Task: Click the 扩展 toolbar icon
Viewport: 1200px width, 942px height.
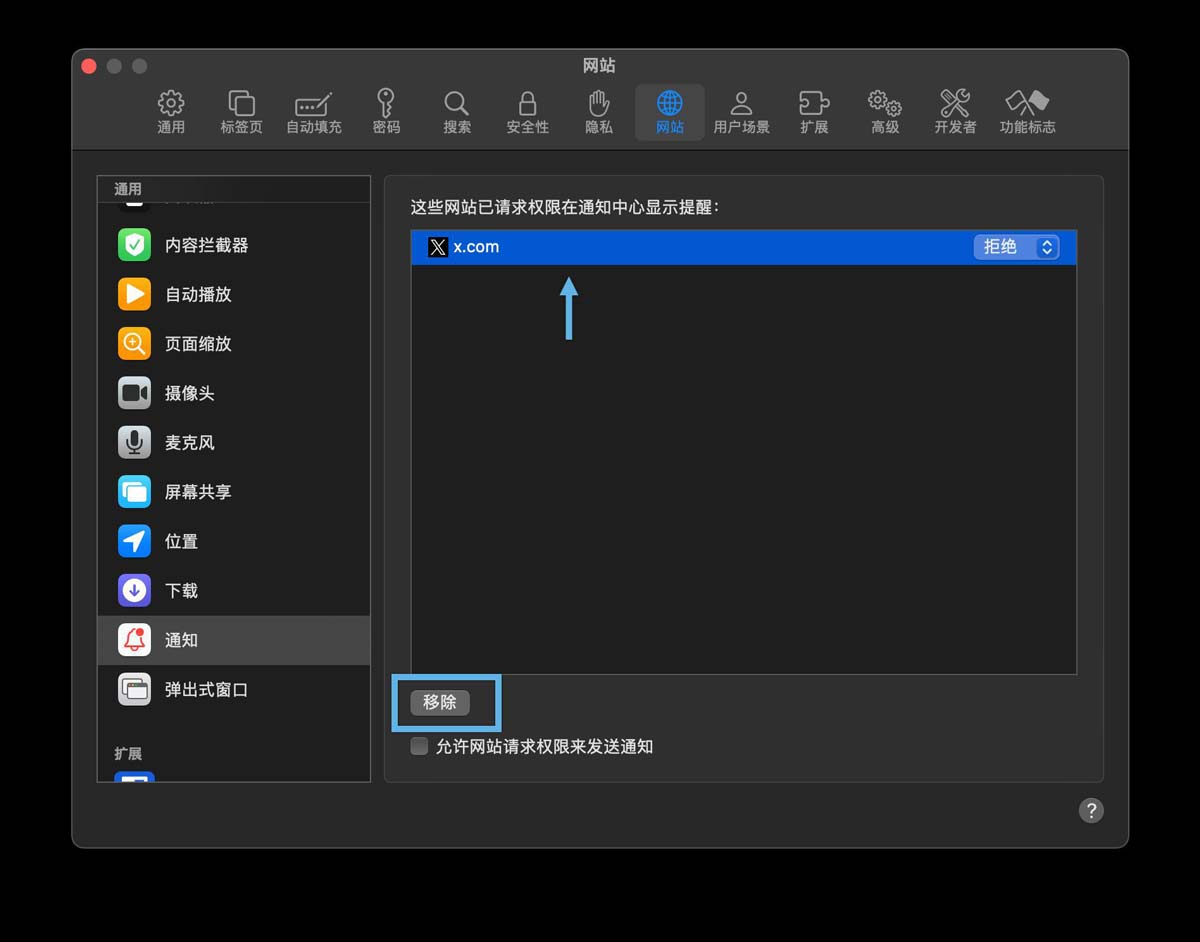Action: [814, 110]
